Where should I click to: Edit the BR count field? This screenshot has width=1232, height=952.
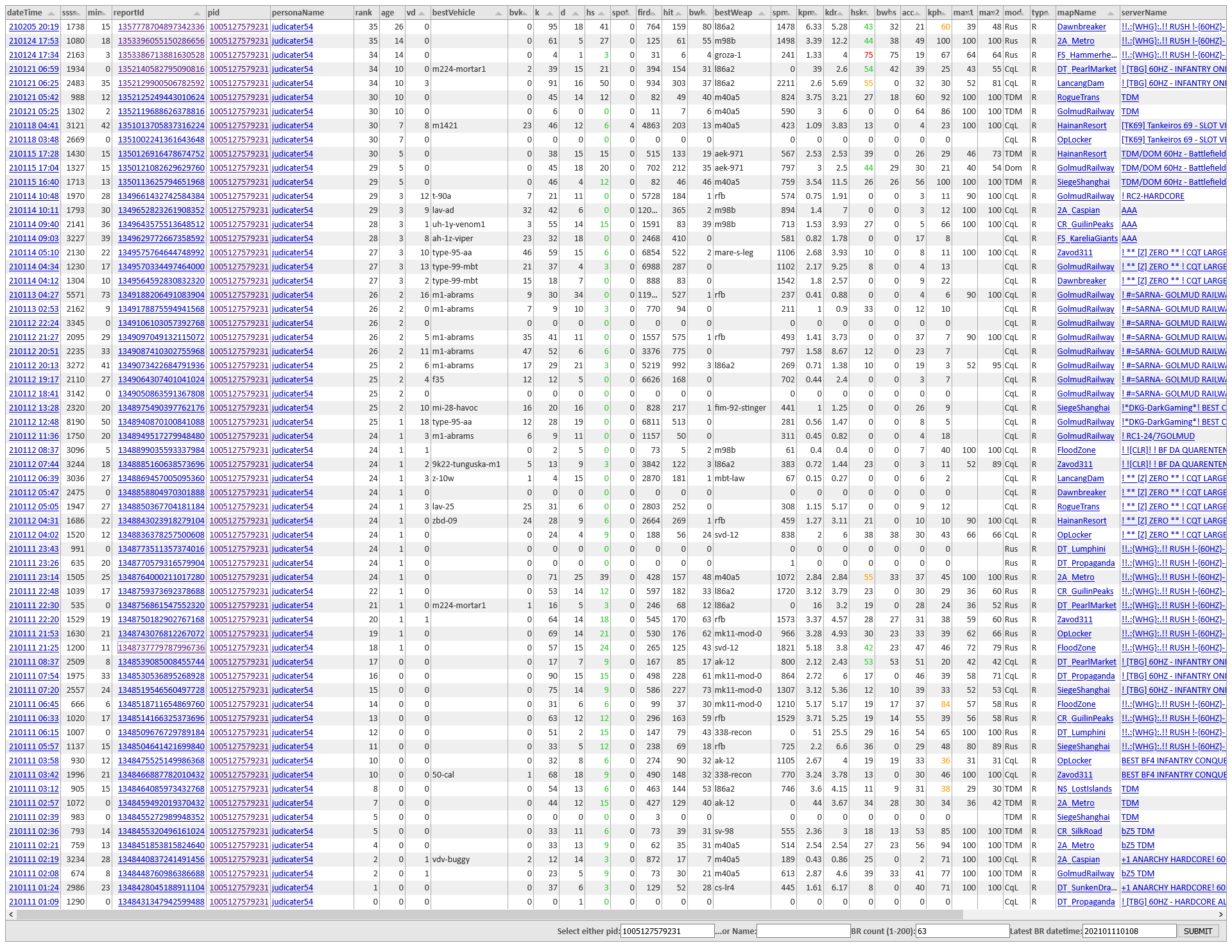pos(963,931)
